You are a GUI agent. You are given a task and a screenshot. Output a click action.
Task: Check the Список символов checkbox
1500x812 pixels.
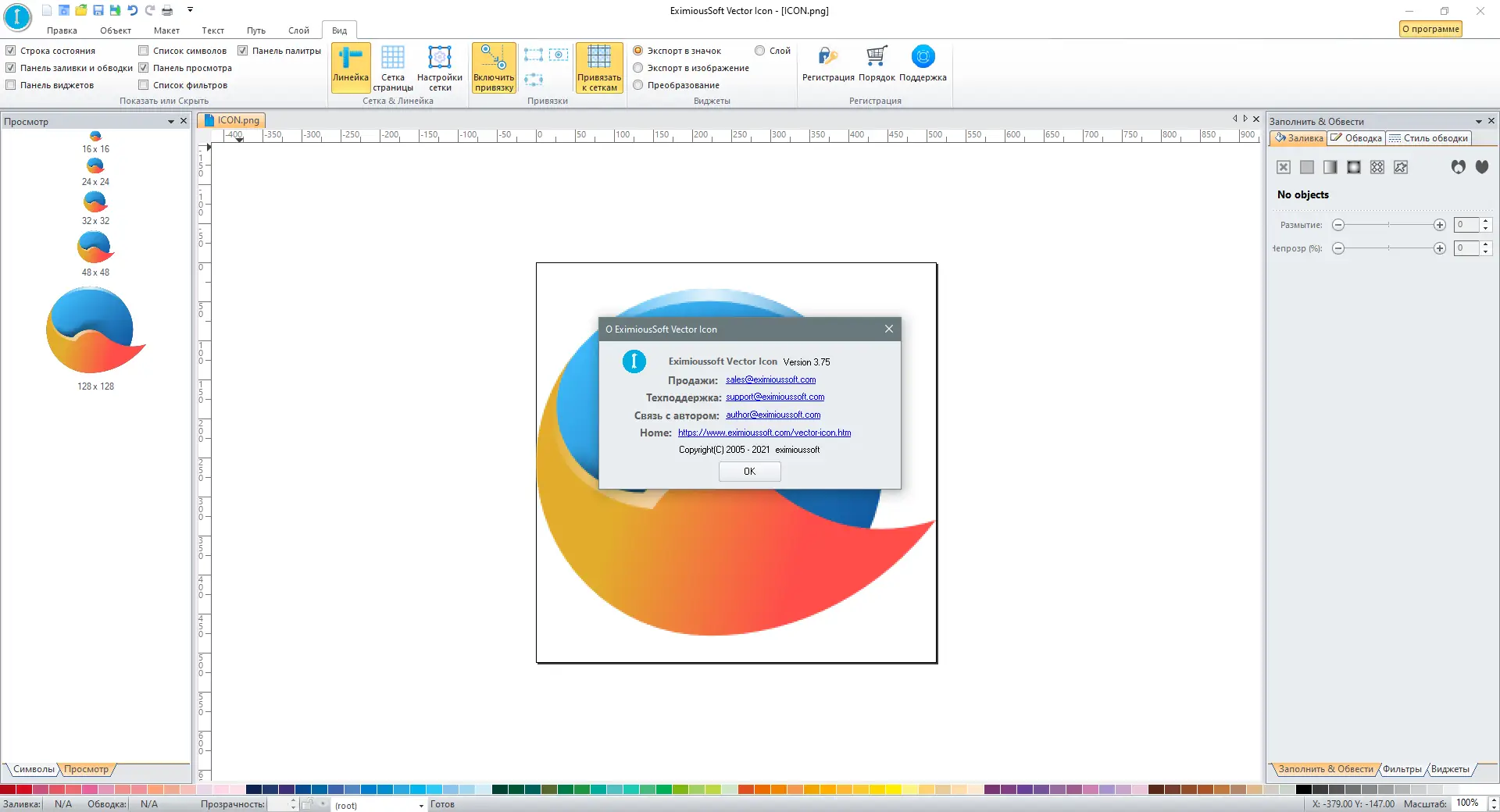pos(144,51)
